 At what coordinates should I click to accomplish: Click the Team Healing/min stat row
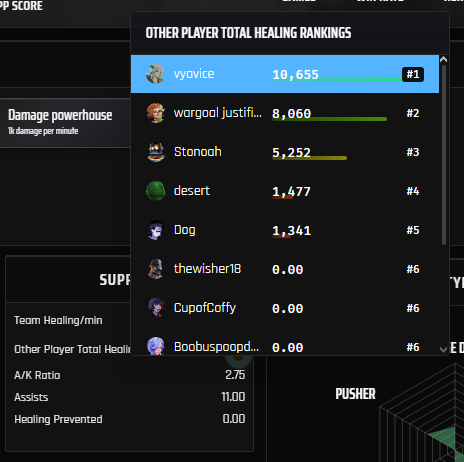point(72,320)
